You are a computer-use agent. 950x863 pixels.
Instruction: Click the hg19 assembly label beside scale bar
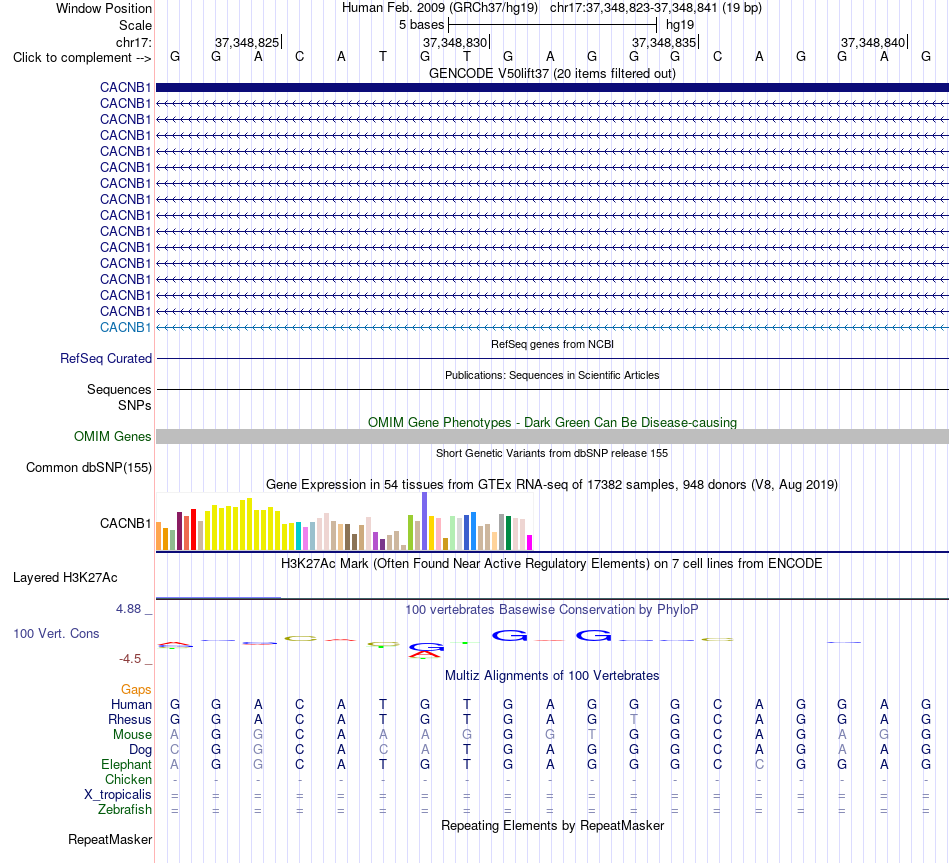pos(680,25)
